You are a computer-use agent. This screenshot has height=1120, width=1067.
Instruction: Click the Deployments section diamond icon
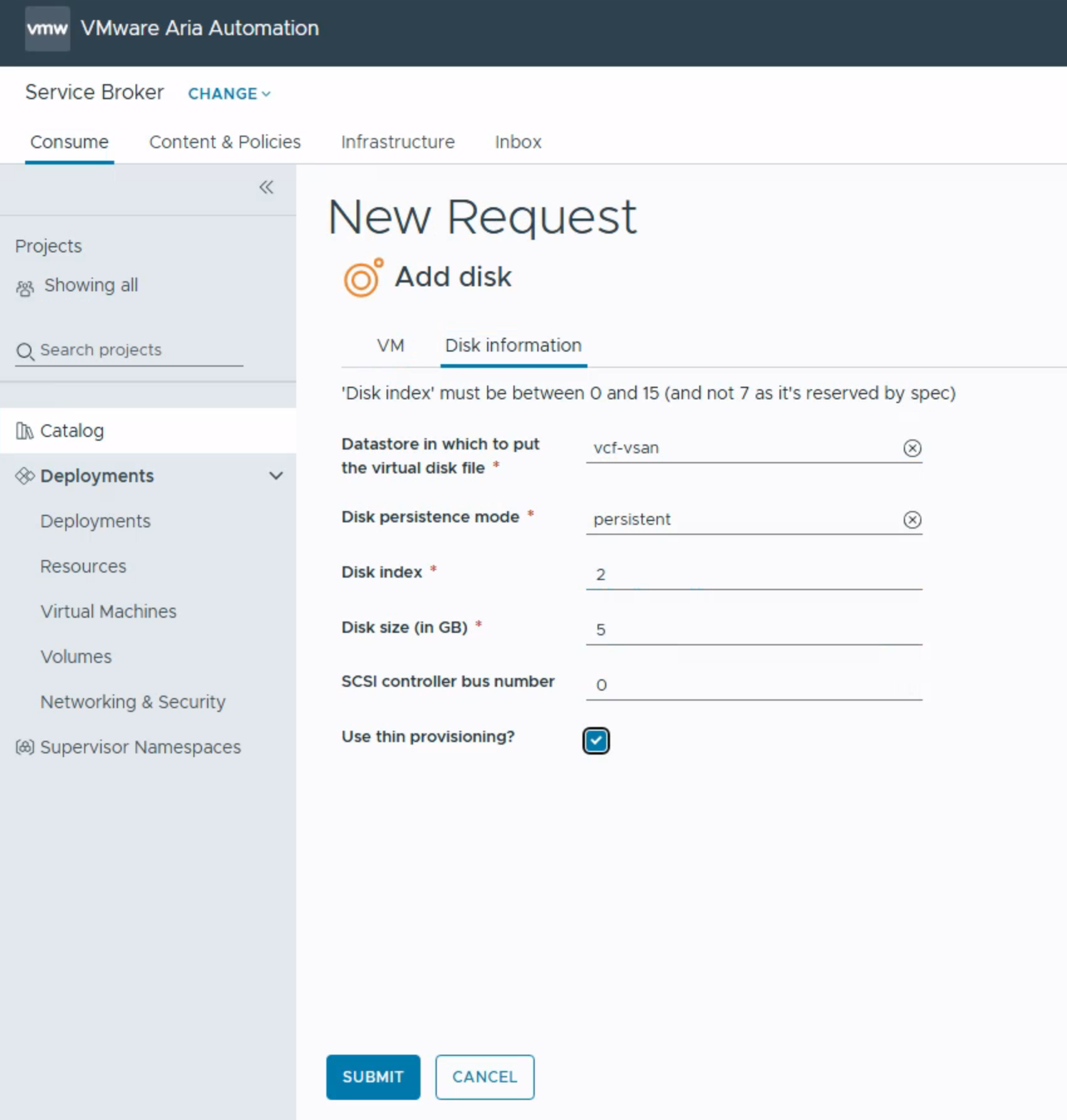24,476
